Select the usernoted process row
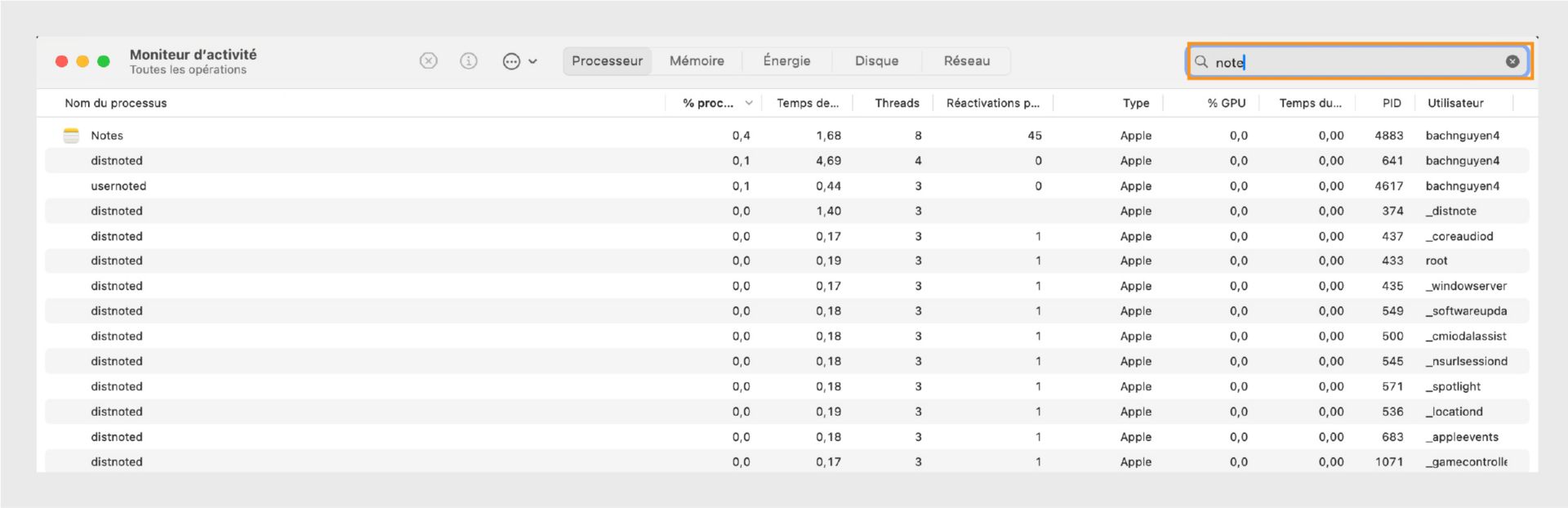The width and height of the screenshot is (1568, 508). point(118,186)
